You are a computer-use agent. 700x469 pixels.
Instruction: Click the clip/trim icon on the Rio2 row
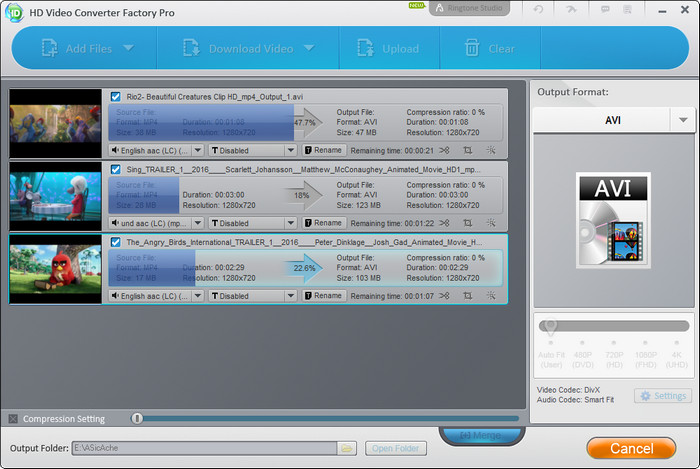445,150
